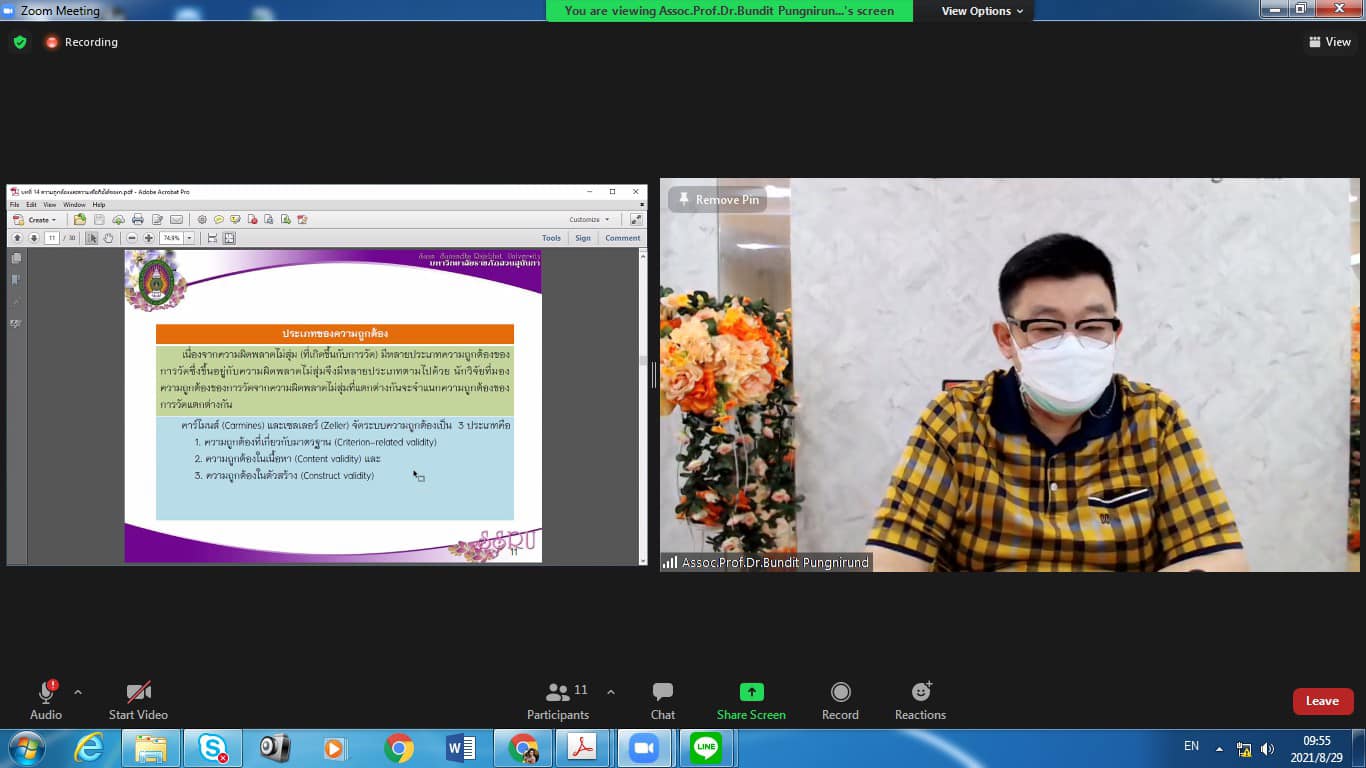Open the View Options dropdown
The width and height of the screenshot is (1366, 768).
coord(982,11)
